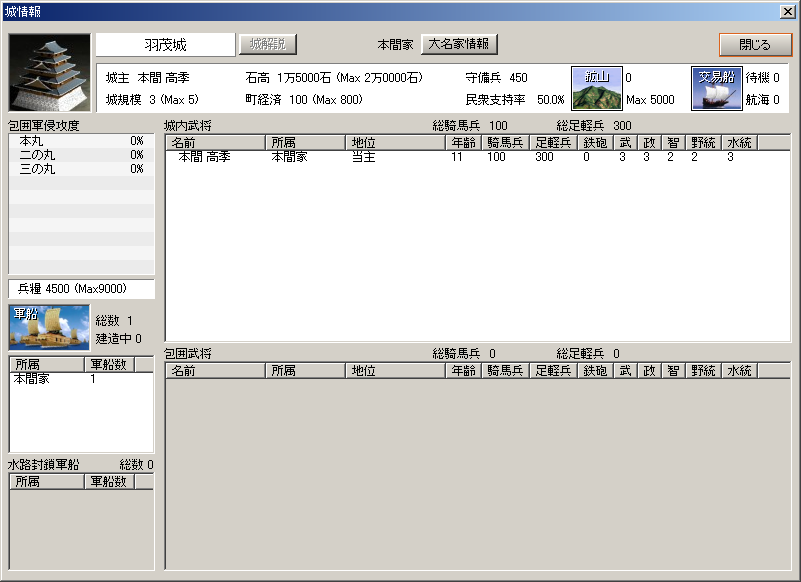Click the 城解説 castle description button

click(267, 45)
